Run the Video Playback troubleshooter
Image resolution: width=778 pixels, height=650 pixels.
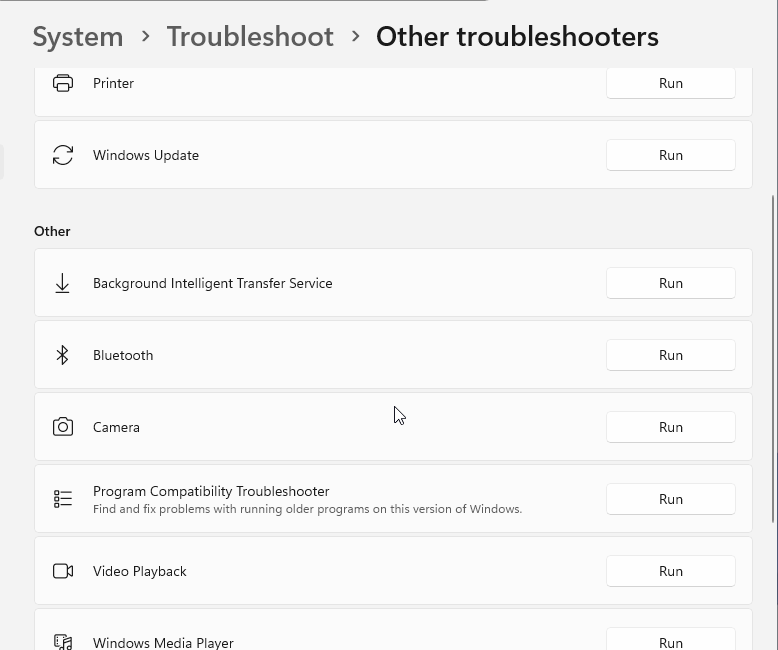pos(671,571)
